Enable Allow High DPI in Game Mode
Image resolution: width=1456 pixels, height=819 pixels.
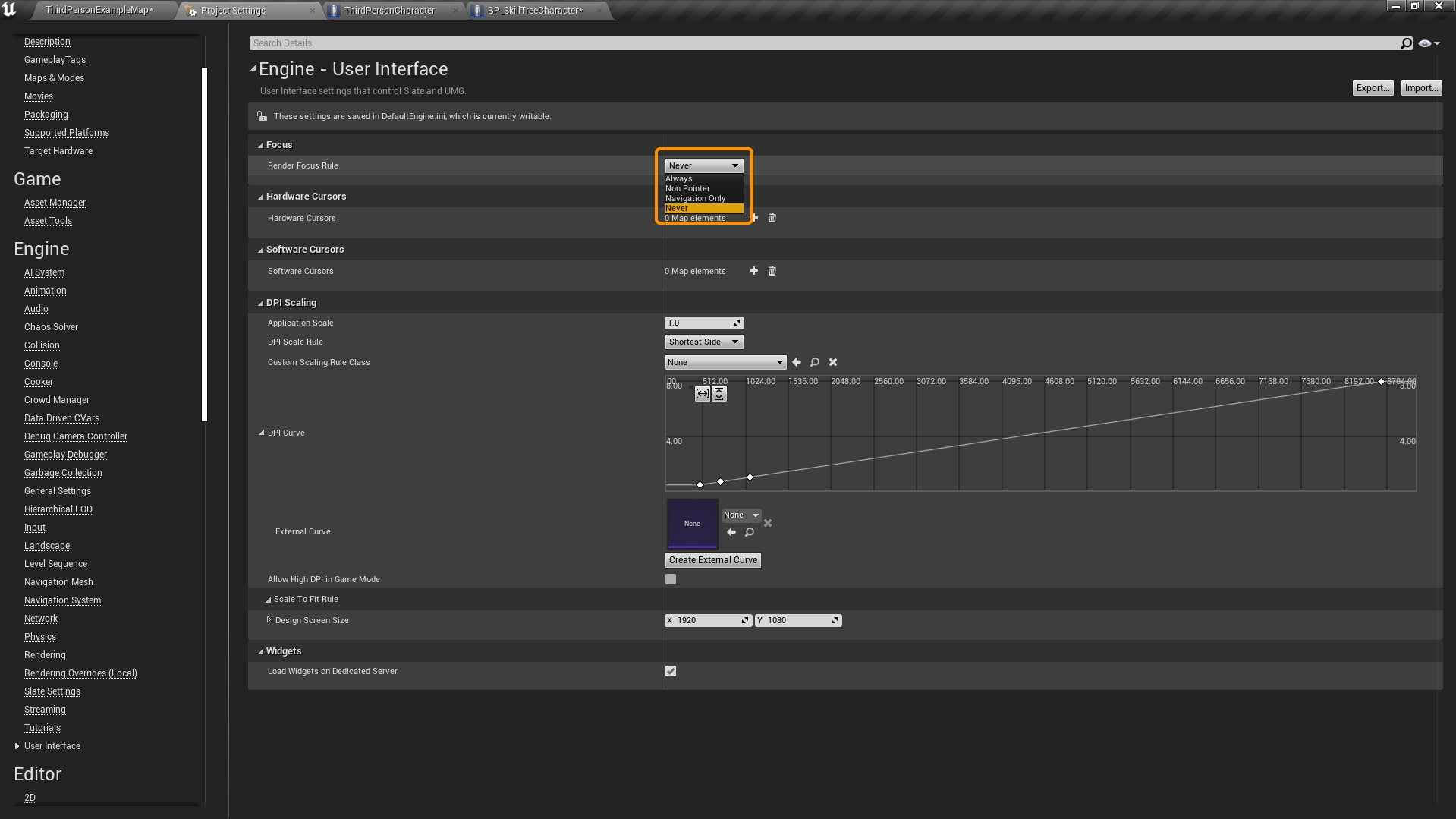coord(671,580)
